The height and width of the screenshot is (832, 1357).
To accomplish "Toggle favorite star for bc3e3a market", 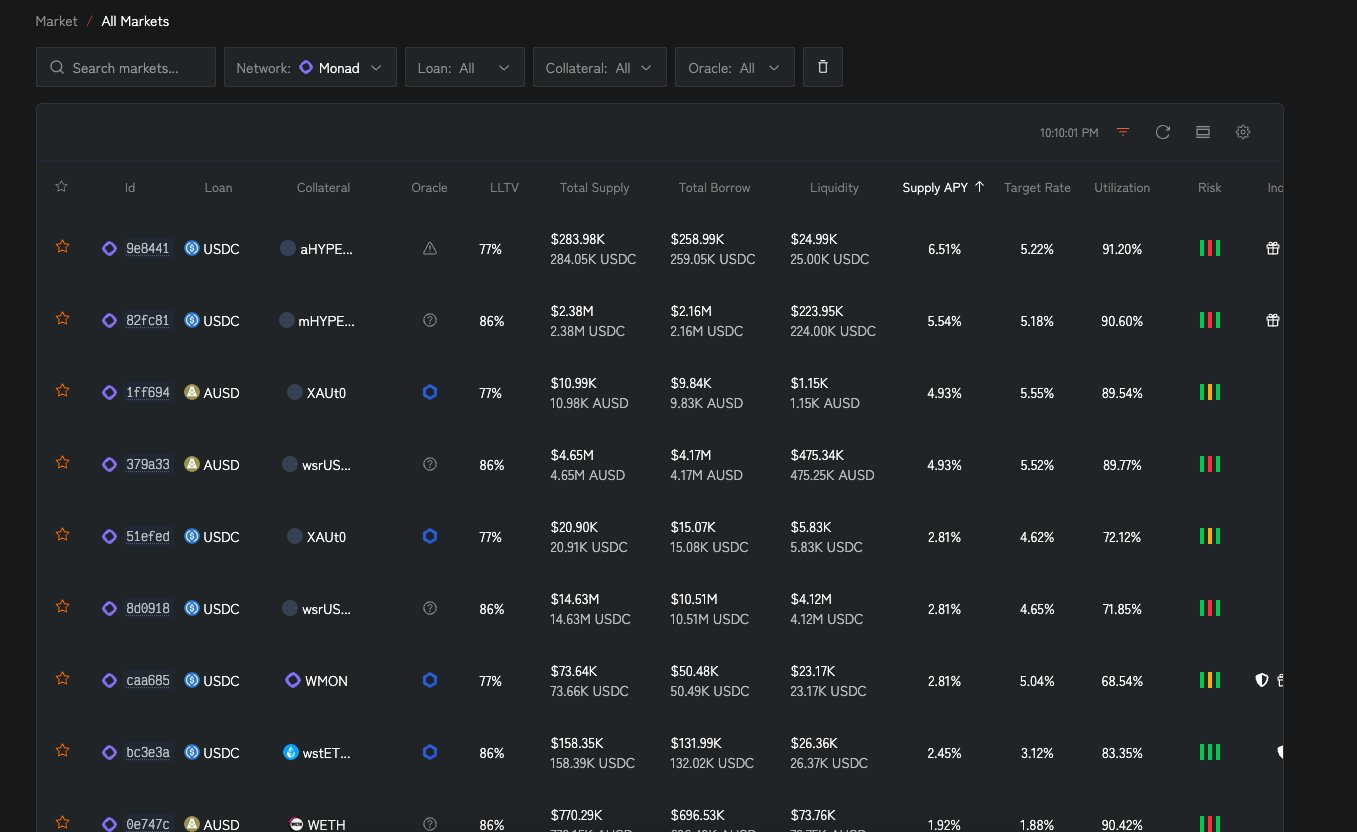I will point(62,751).
